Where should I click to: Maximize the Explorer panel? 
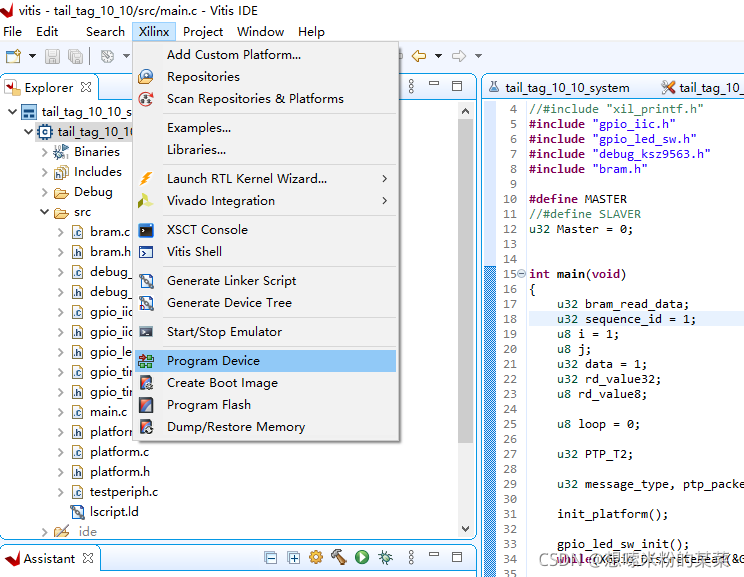tap(457, 86)
